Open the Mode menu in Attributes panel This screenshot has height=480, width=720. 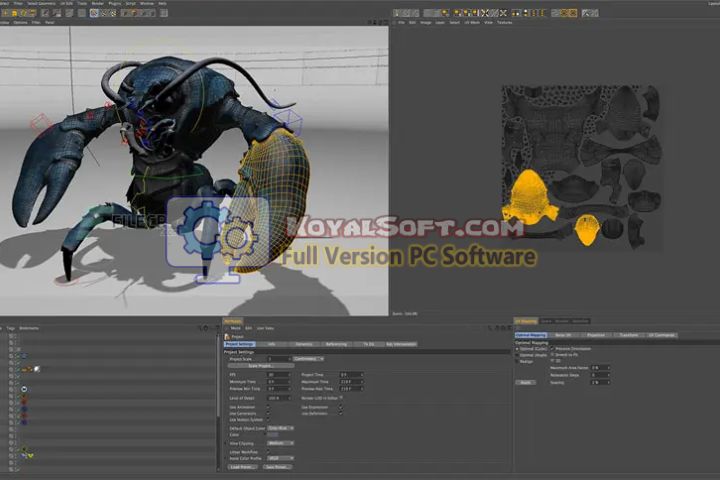(235, 328)
